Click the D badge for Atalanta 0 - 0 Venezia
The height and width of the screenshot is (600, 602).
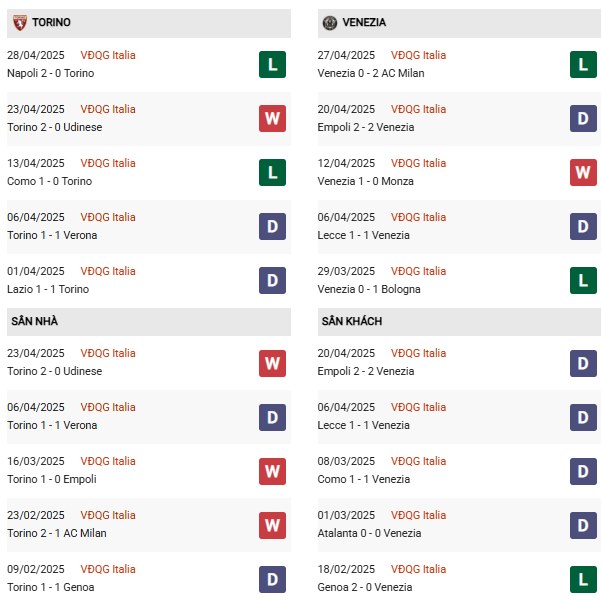(583, 525)
